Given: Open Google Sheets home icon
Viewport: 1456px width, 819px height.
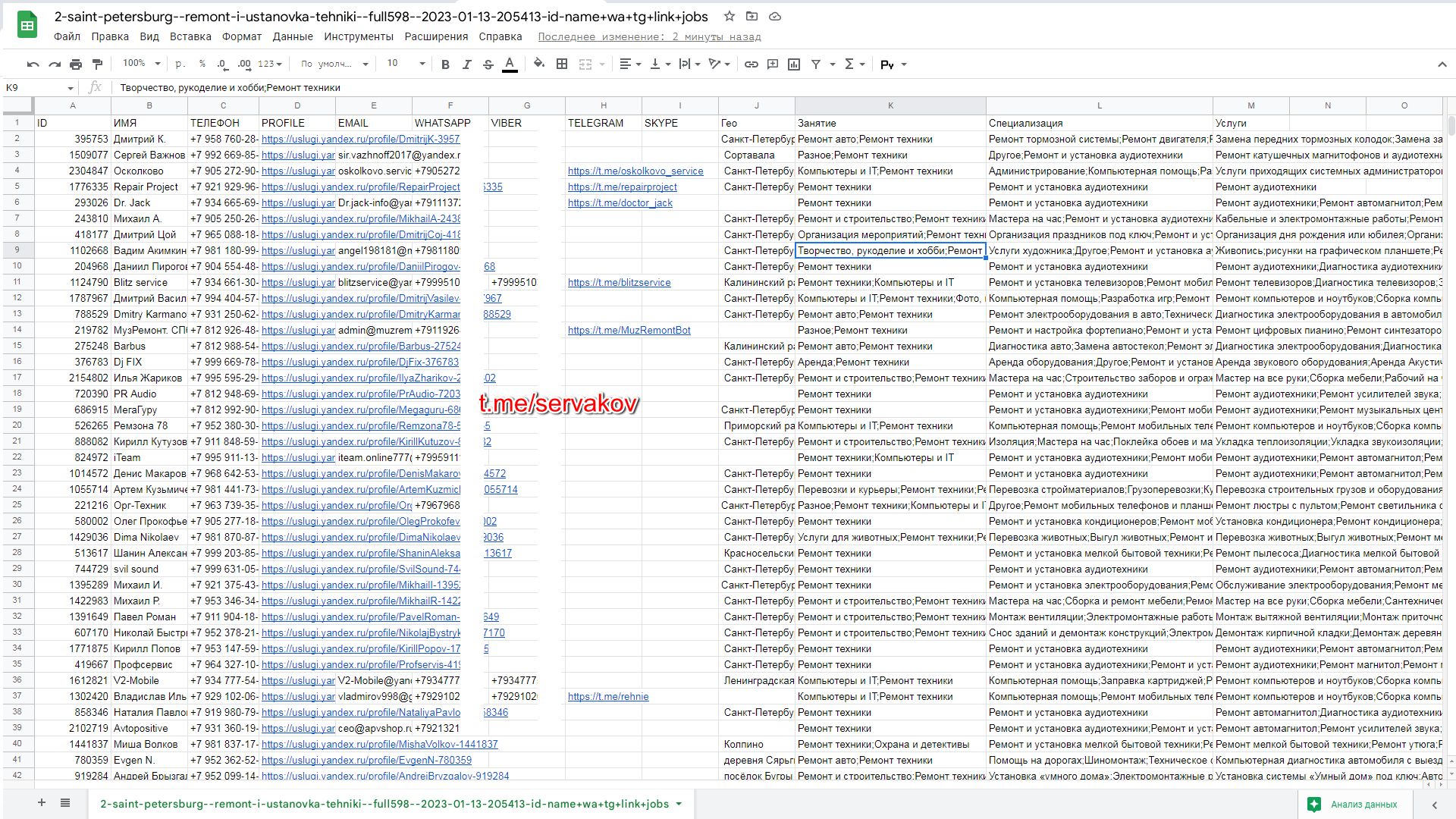Looking at the screenshot, I should 27,25.
